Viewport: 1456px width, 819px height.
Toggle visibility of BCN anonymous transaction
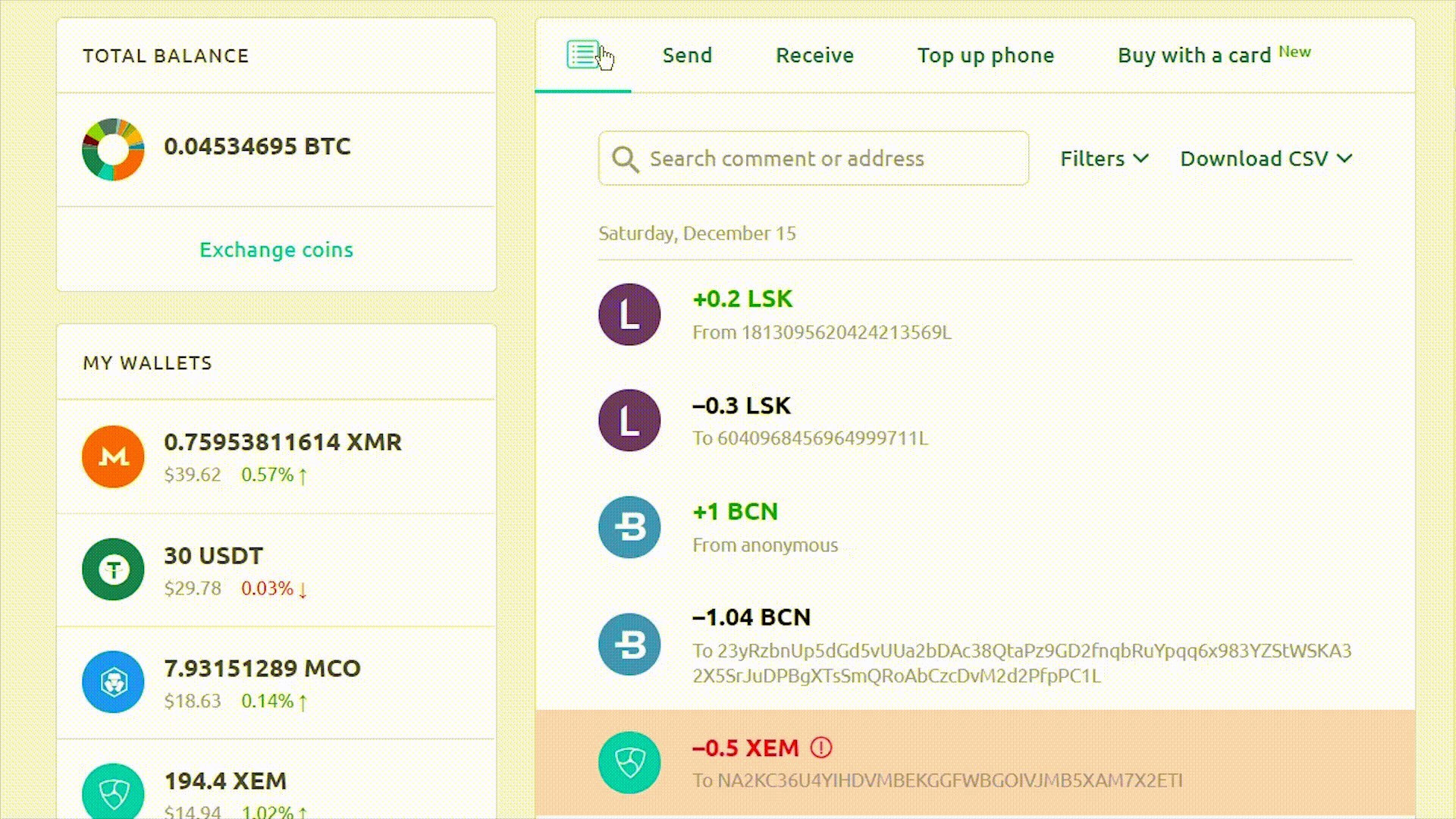click(x=629, y=527)
